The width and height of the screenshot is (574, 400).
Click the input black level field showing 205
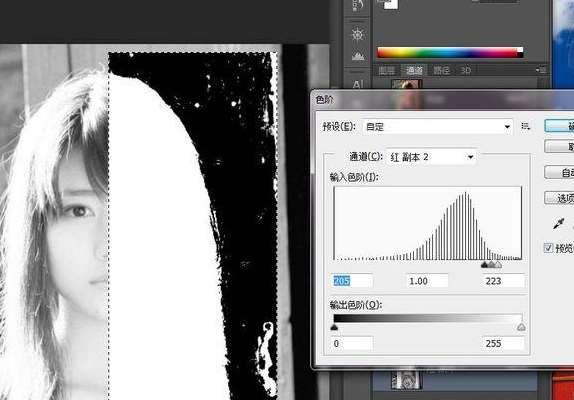[x=352, y=281]
